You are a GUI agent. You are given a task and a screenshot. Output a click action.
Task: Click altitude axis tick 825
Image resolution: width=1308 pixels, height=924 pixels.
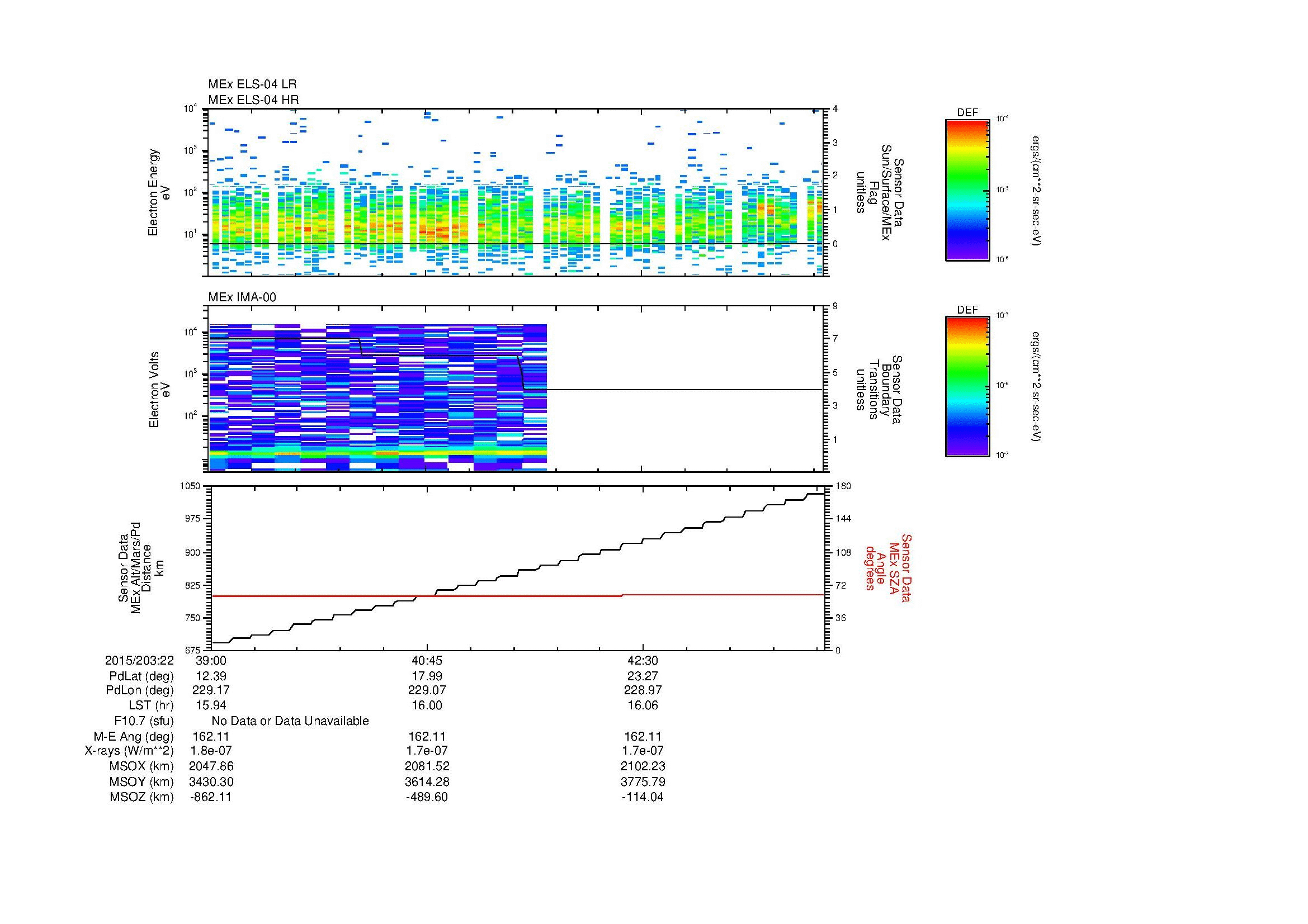coord(193,585)
